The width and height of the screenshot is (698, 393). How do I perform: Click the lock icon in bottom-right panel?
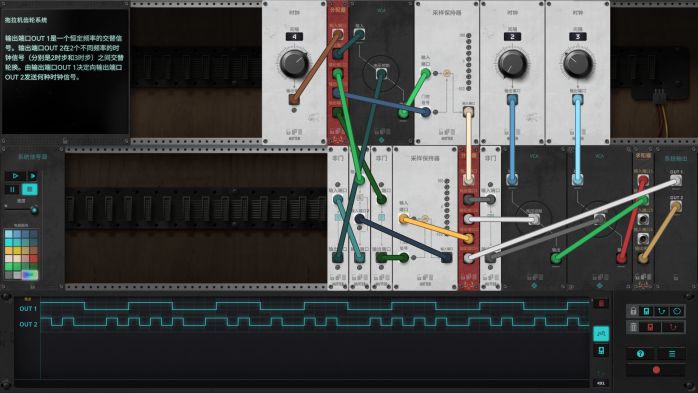pos(633,311)
